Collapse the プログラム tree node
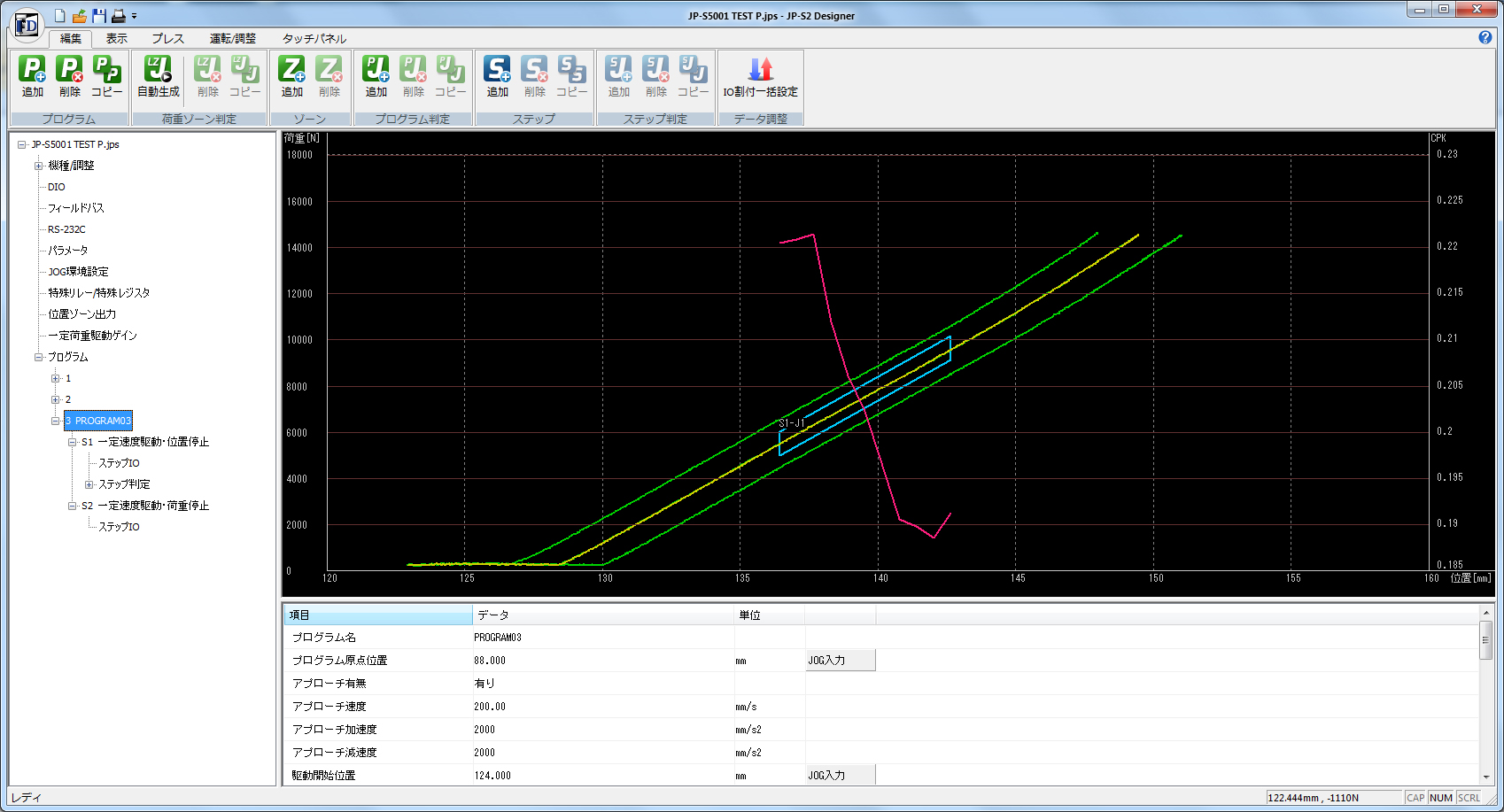This screenshot has height=812, width=1504. [x=38, y=357]
